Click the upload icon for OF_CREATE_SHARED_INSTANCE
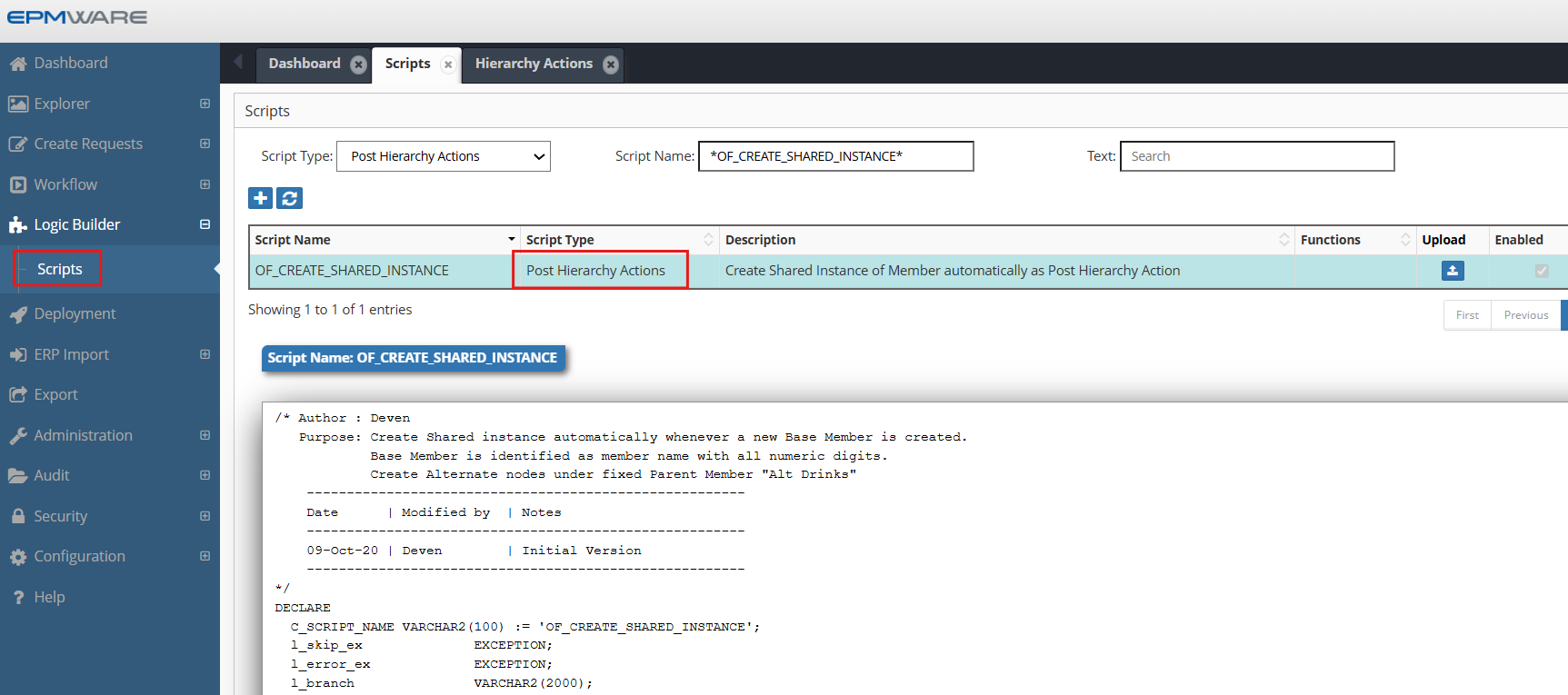The height and width of the screenshot is (695, 1568). (1452, 271)
